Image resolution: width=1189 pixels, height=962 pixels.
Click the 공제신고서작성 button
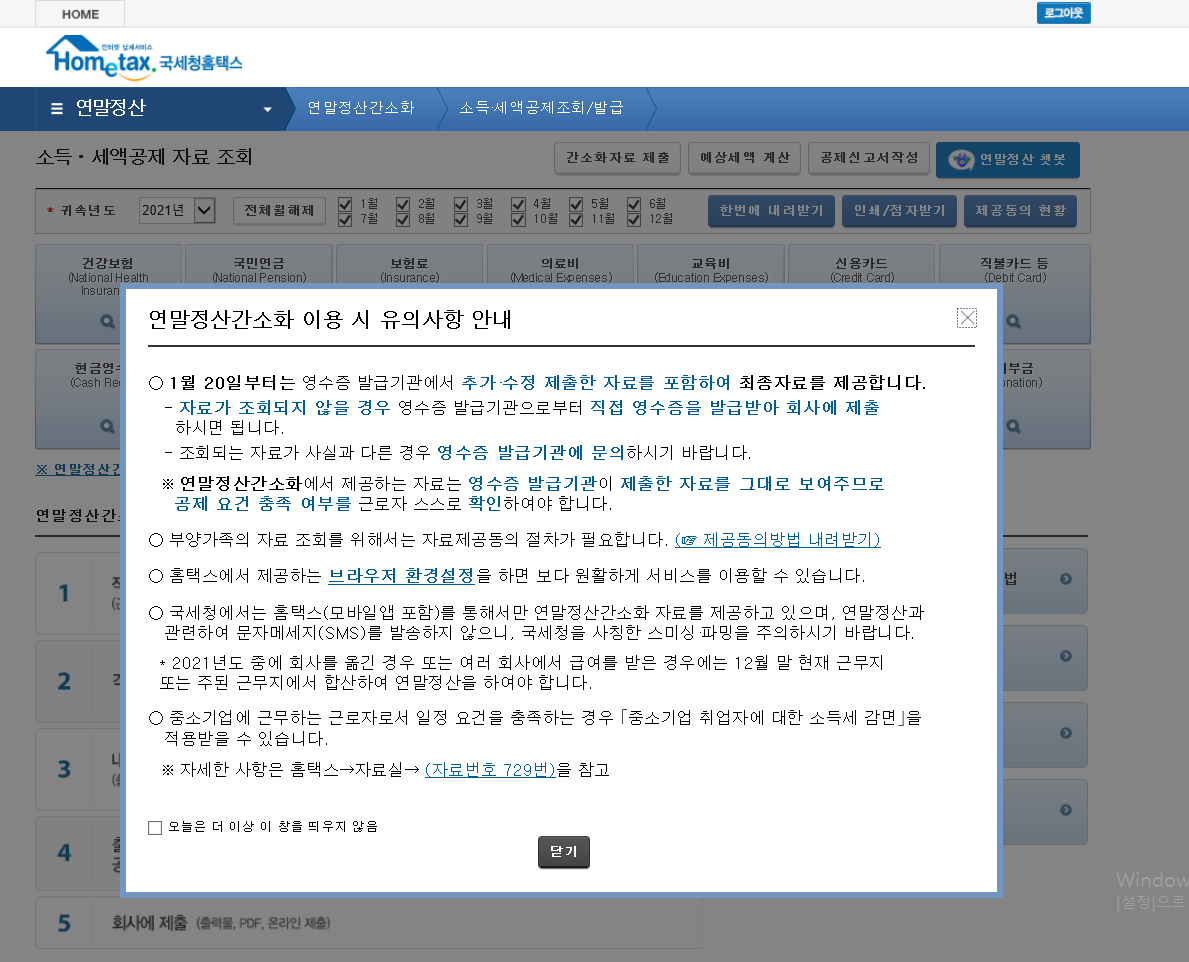click(x=869, y=158)
